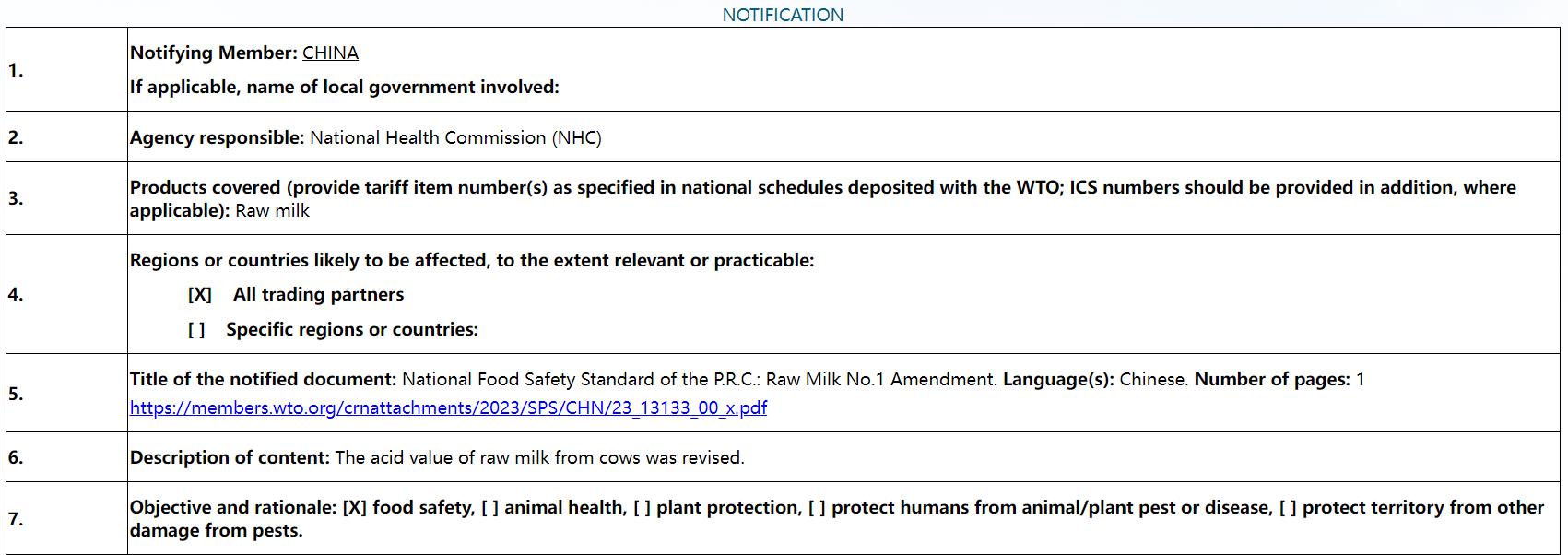Click the Language(s): Chinese text
Viewport: 1568px width, 555px height.
point(1095,379)
